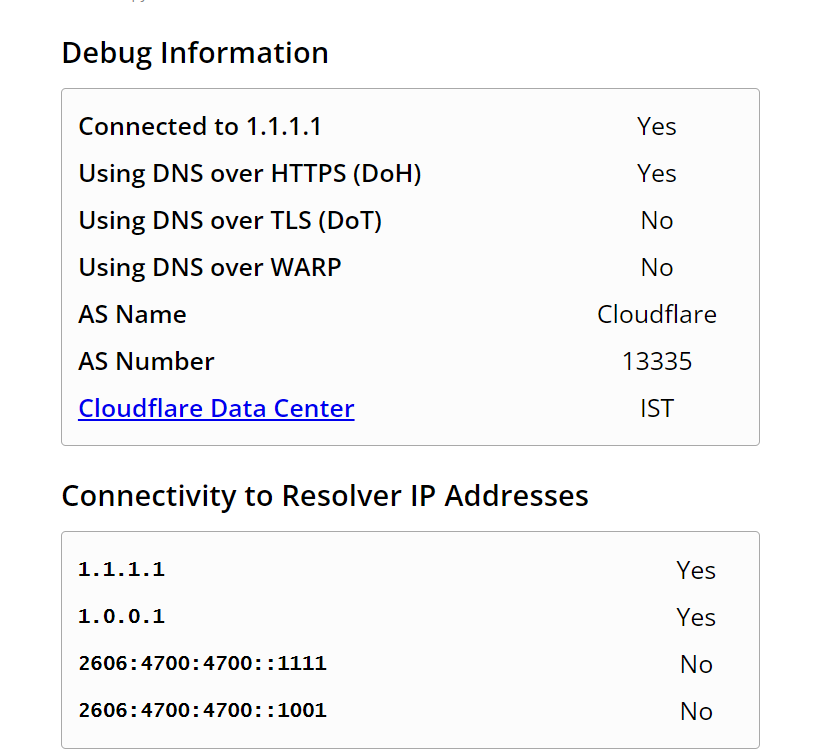Image resolution: width=817 pixels, height=755 pixels.
Task: Click the Yes value for Connected to 1.1.1.1
Action: coord(657,127)
